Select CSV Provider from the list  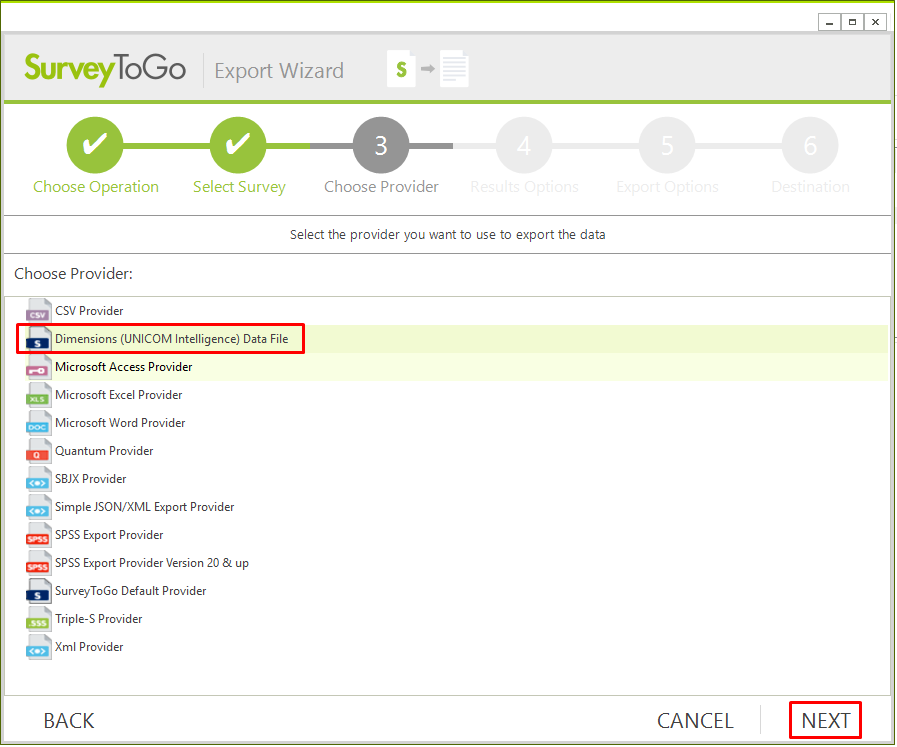[x=89, y=311]
